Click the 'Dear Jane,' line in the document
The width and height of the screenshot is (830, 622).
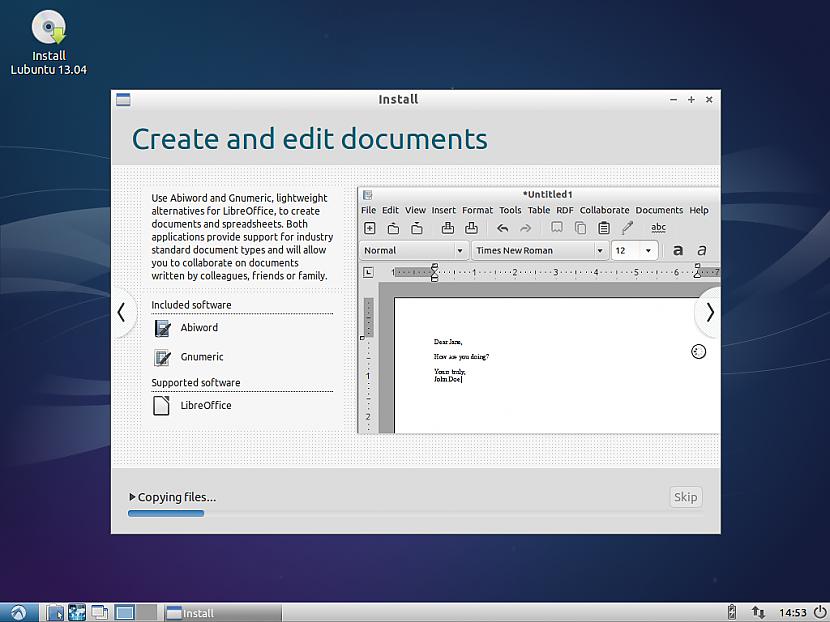448,342
